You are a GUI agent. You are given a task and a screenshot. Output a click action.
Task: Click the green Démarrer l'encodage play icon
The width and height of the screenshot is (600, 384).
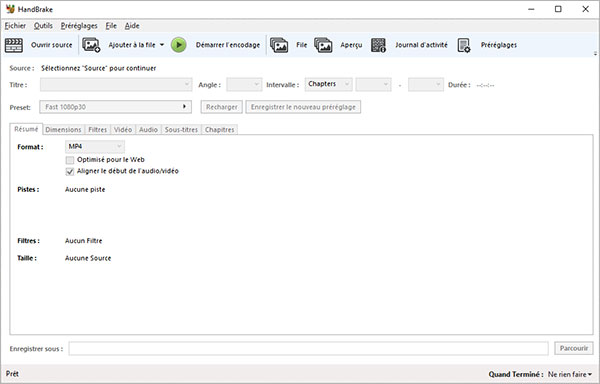point(179,45)
